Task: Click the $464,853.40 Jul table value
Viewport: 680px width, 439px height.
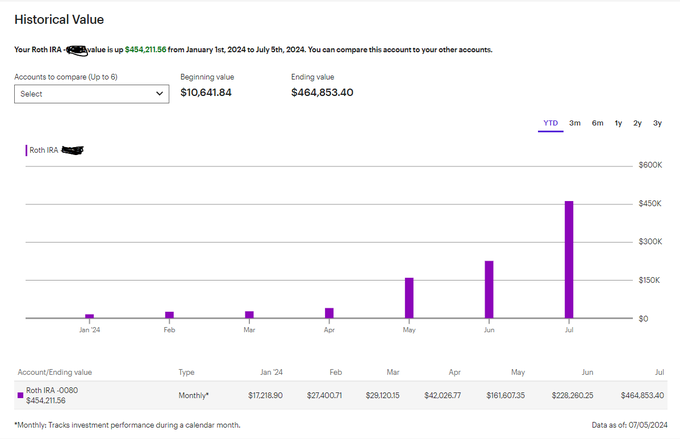Action: pos(642,395)
